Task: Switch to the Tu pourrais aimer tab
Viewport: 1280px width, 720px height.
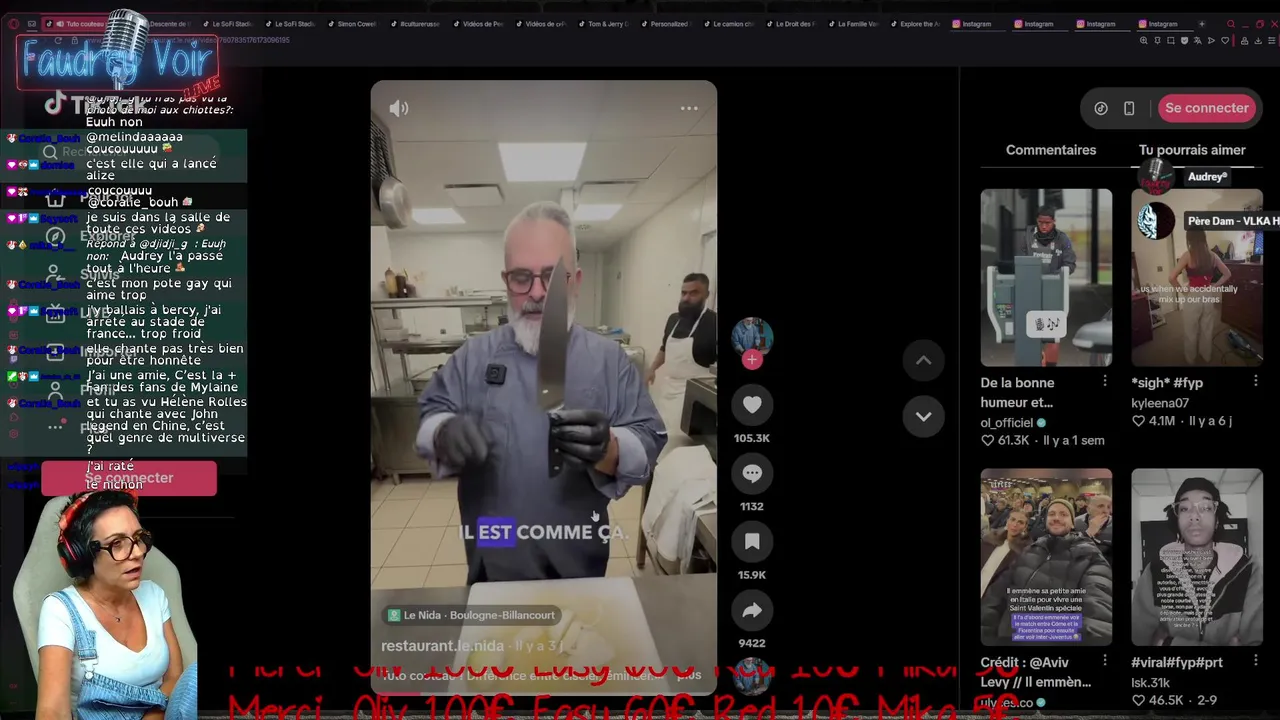Action: pos(1192,150)
